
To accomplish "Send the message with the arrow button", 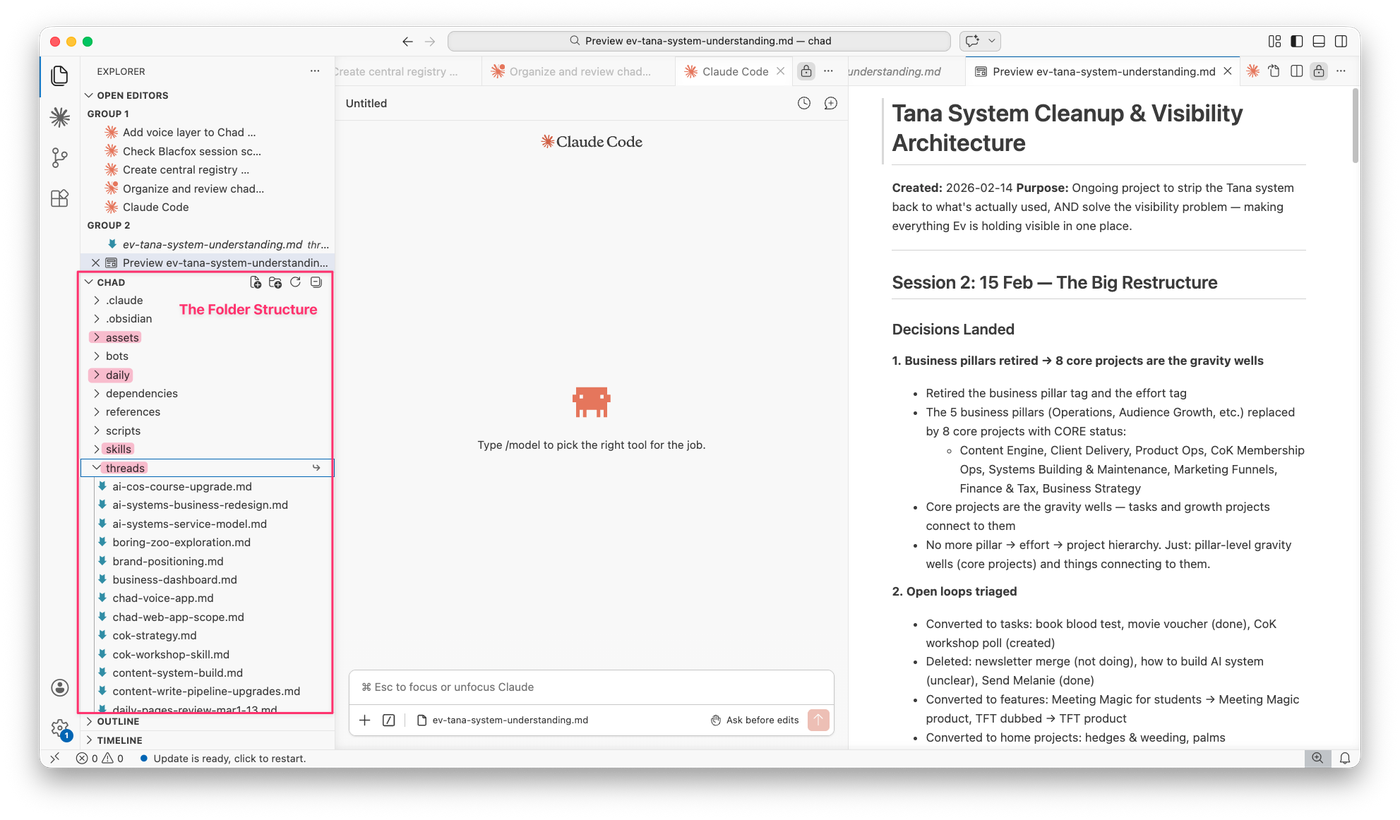I will tap(818, 720).
